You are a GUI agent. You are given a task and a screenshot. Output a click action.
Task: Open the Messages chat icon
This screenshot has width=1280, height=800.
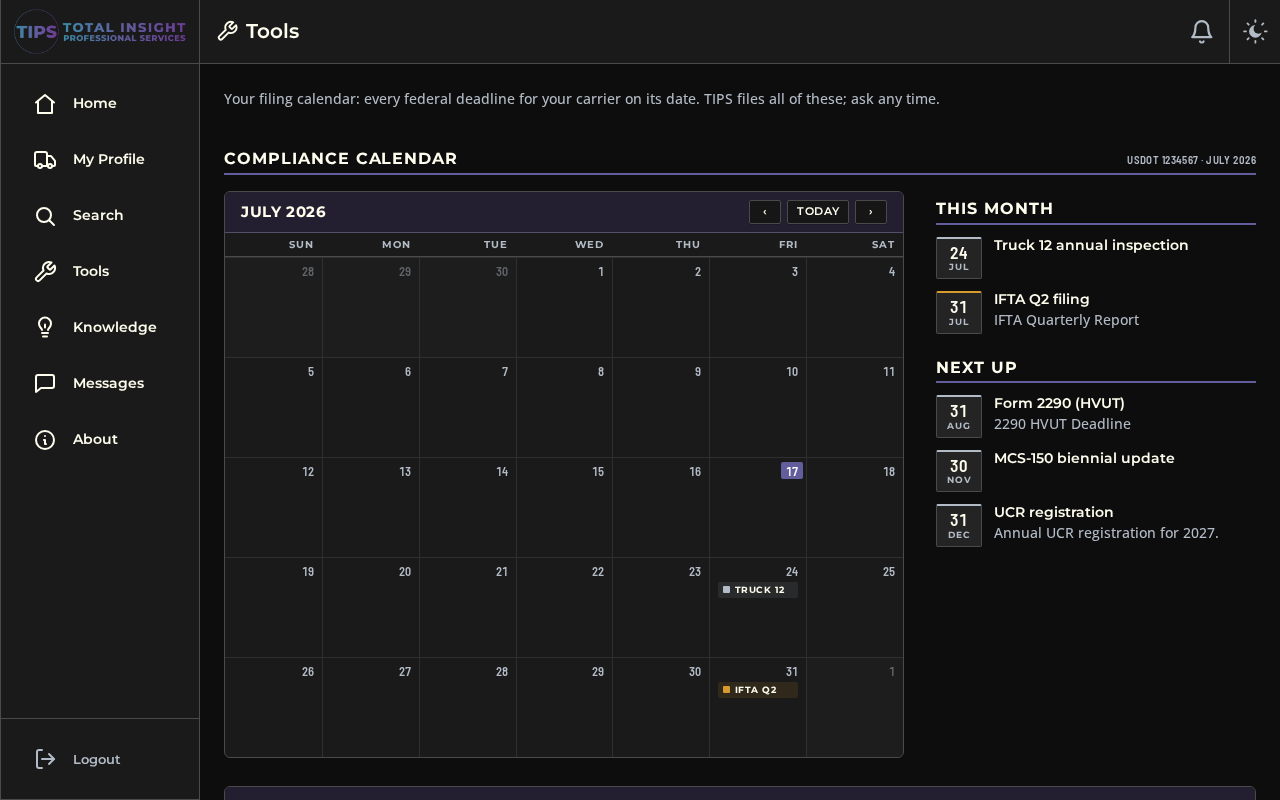click(45, 384)
